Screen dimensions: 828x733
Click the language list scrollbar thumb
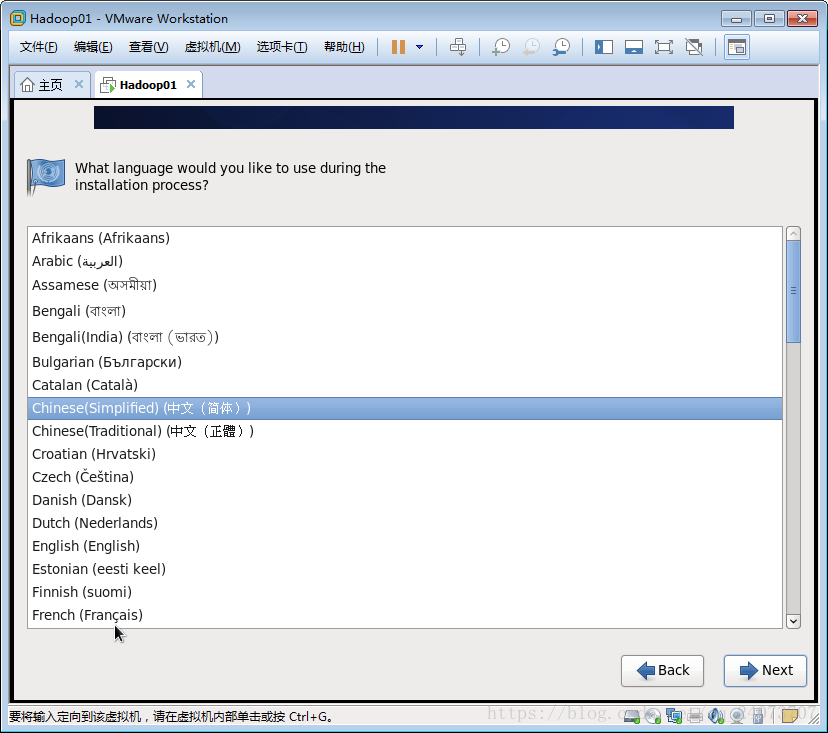(x=793, y=292)
